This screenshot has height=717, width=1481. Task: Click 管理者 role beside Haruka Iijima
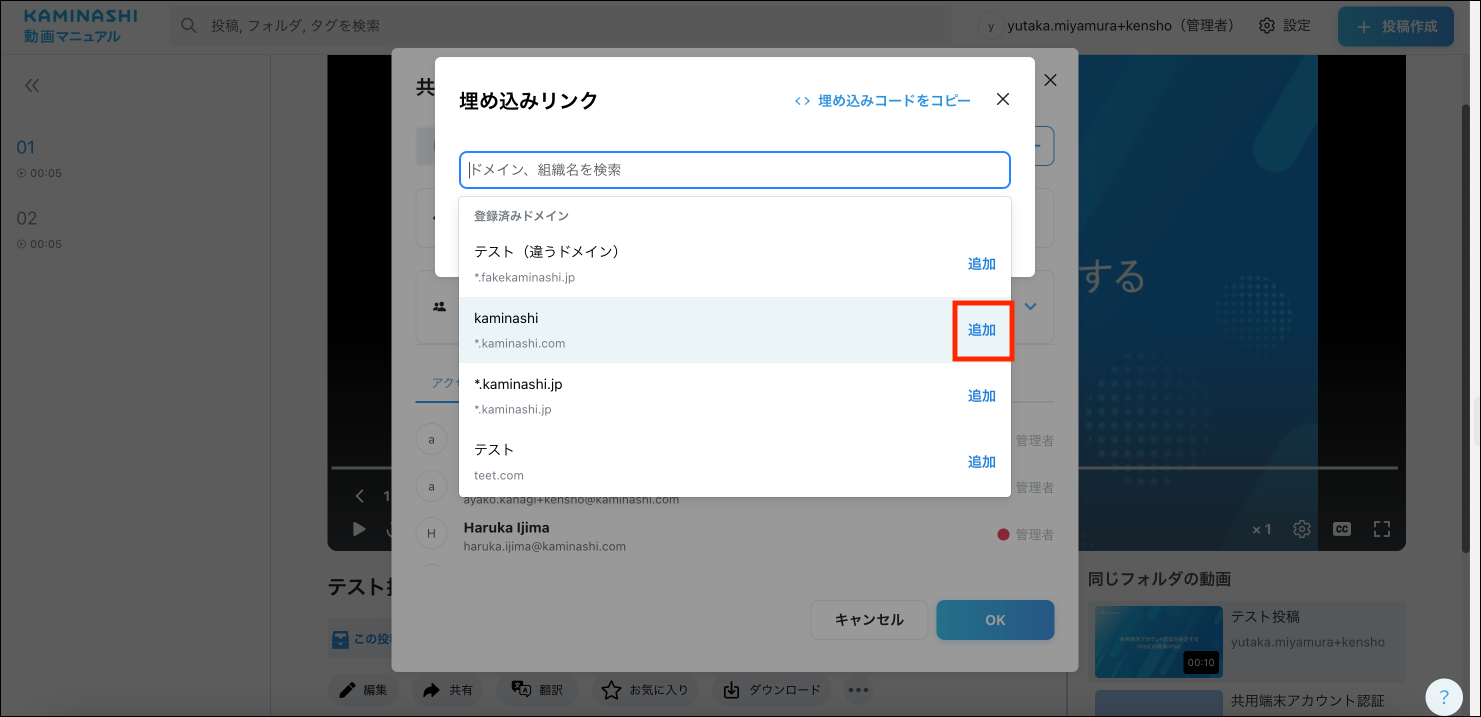point(1034,535)
